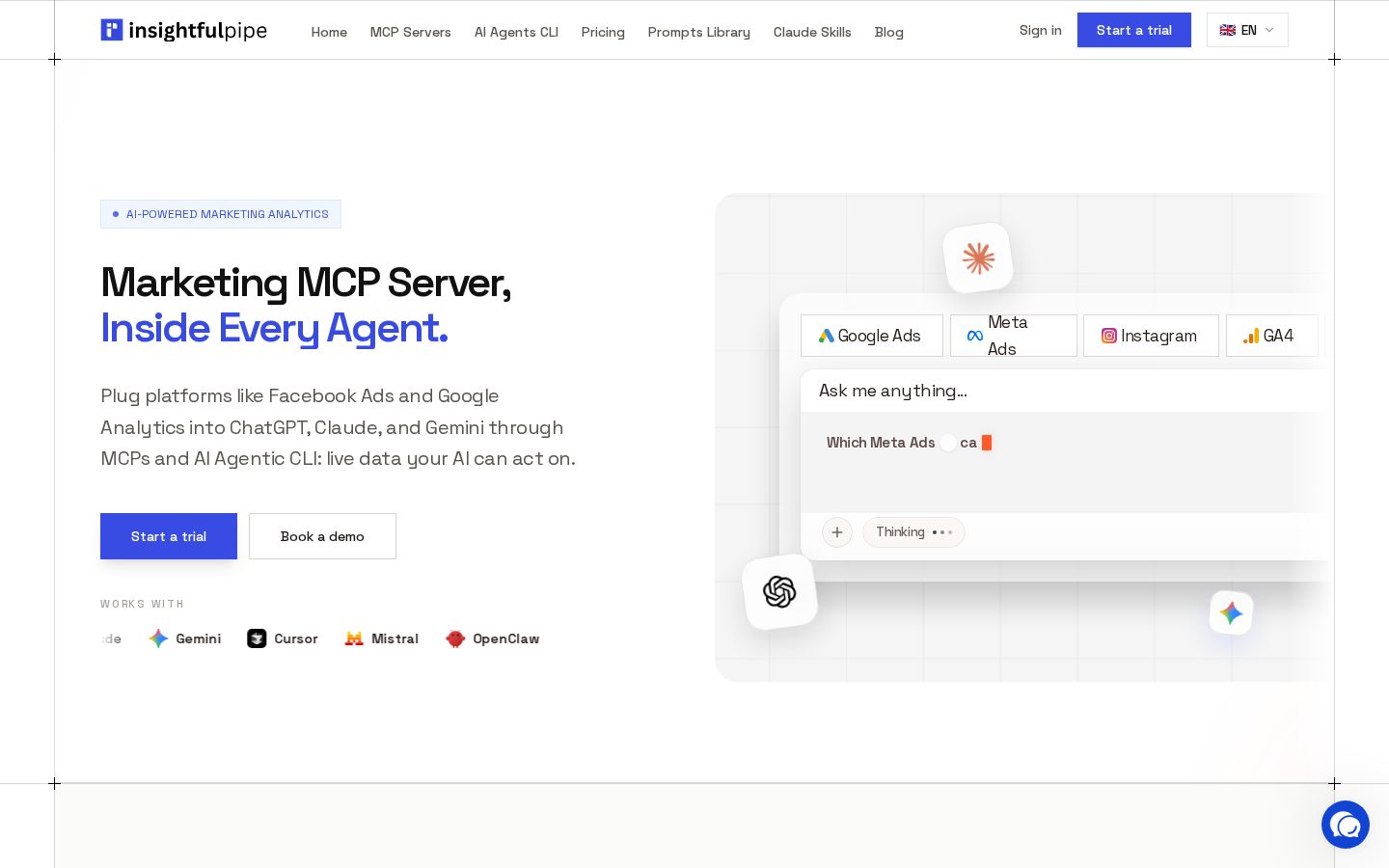
Task: Click the plus icon in chat box
Action: 837,532
